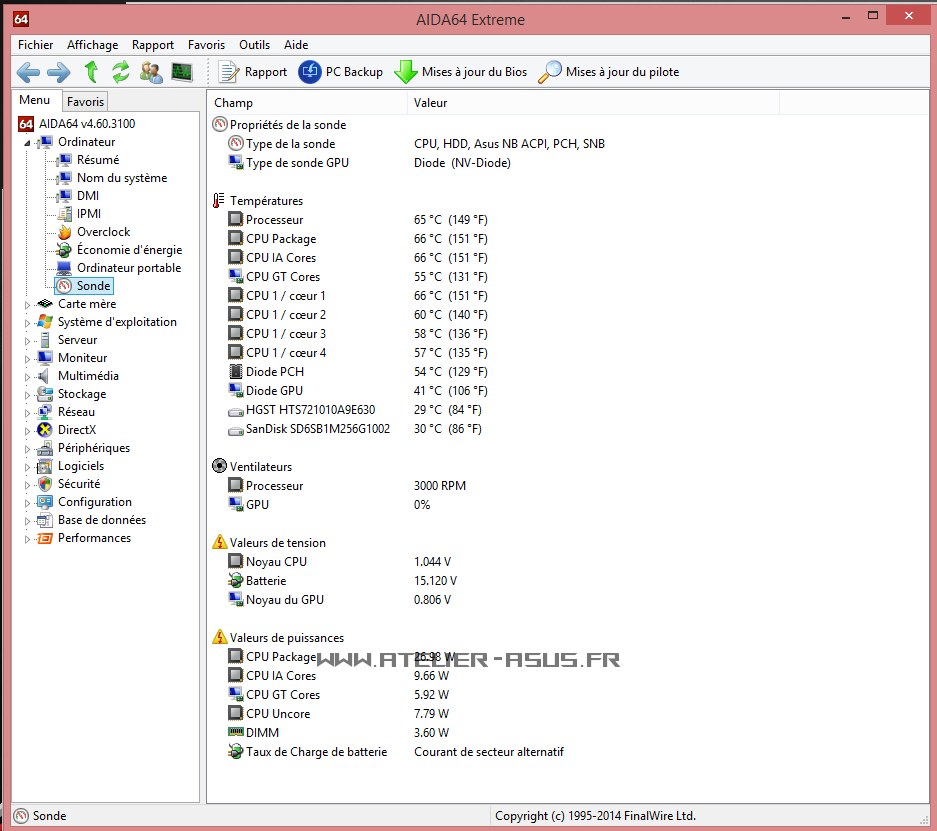Launch PC Backup from the toolbar
Image resolution: width=937 pixels, height=831 pixels.
[341, 72]
